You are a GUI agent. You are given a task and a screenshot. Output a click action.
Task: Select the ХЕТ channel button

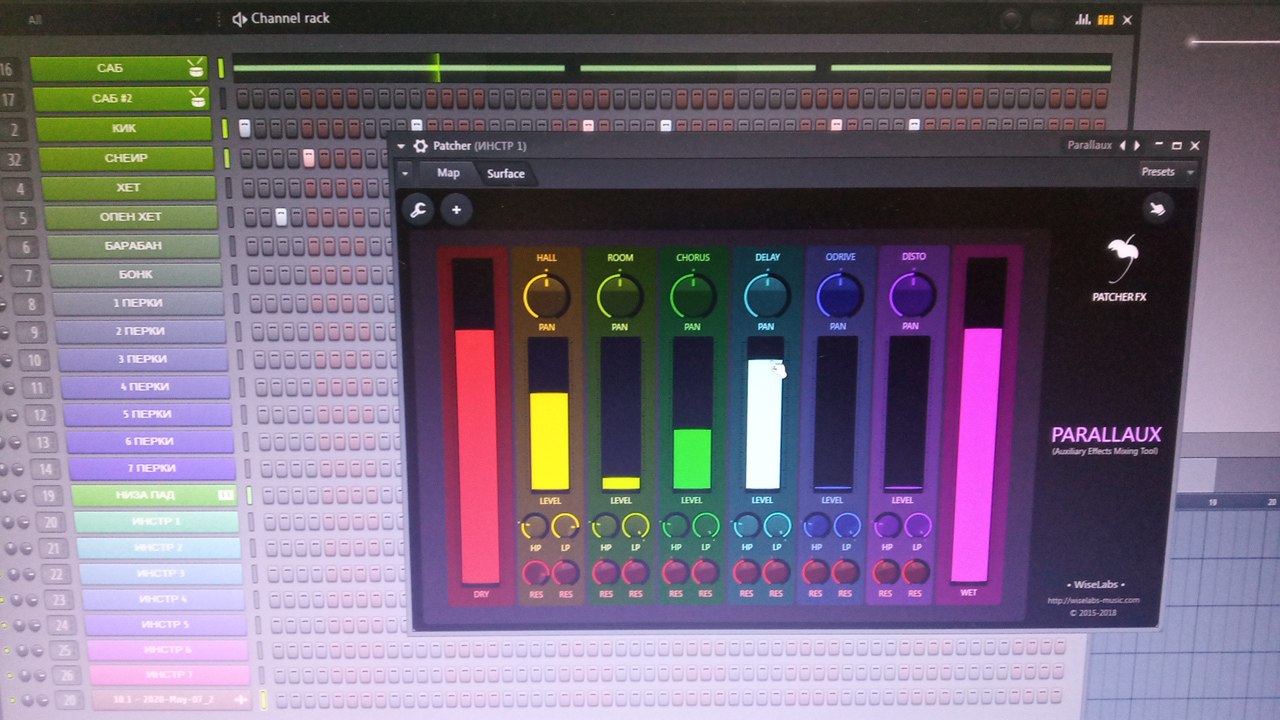129,188
